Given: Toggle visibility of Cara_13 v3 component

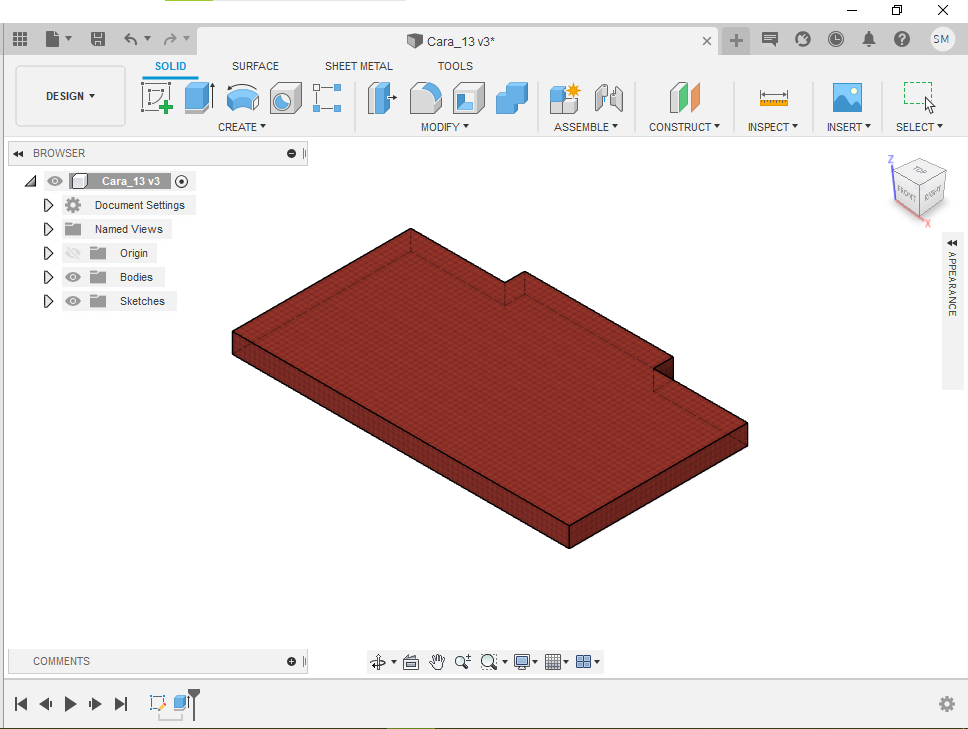Looking at the screenshot, I should [x=55, y=181].
